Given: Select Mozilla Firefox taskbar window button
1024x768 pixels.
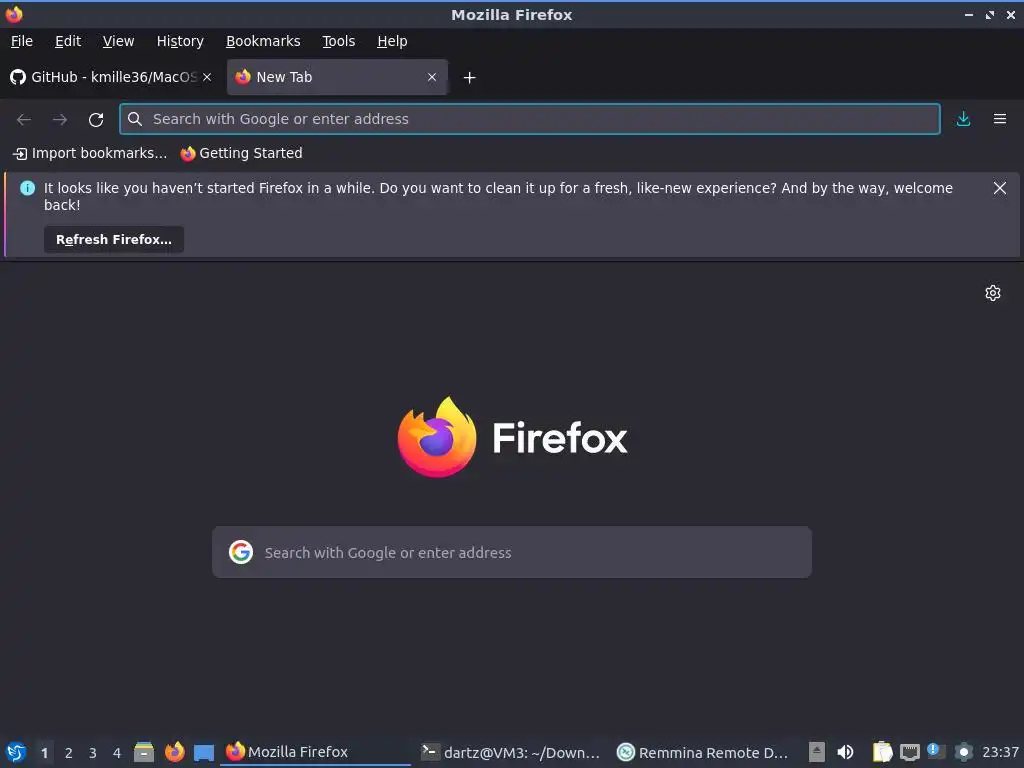Looking at the screenshot, I should pyautogui.click(x=315, y=752).
